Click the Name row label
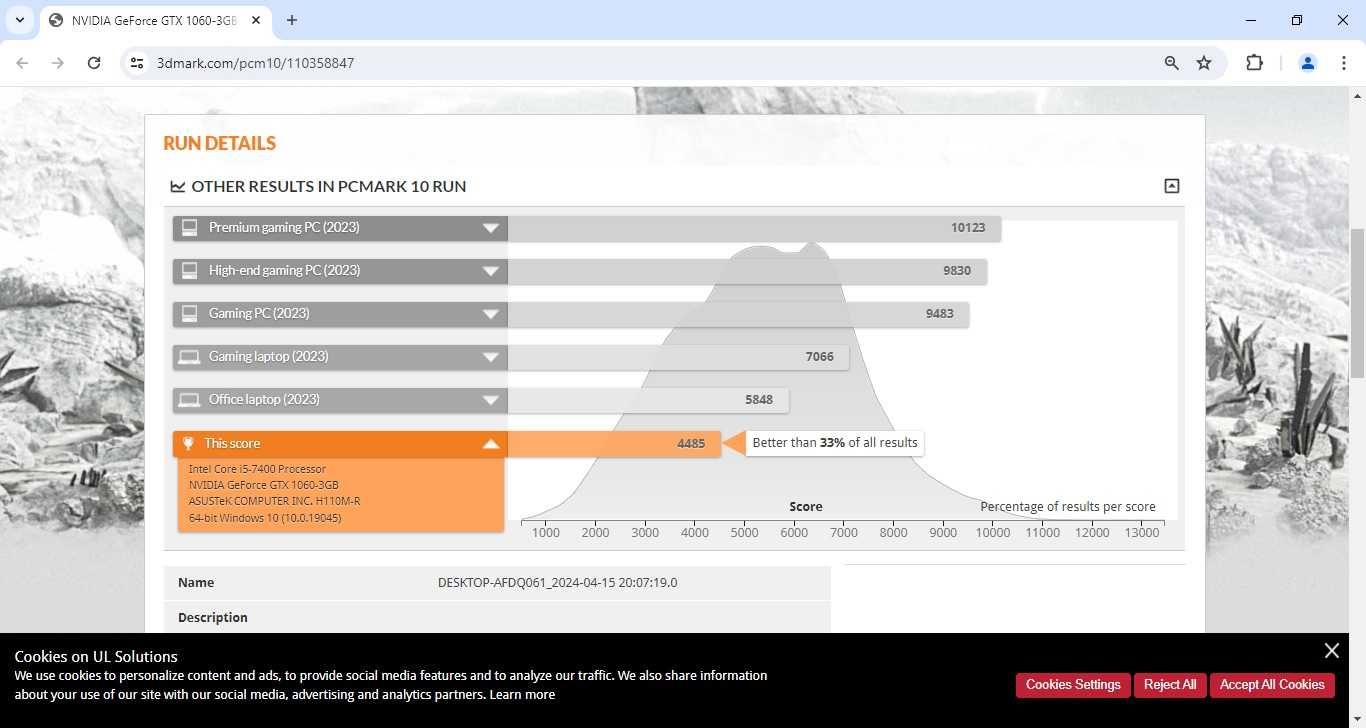The width and height of the screenshot is (1366, 728). point(196,583)
